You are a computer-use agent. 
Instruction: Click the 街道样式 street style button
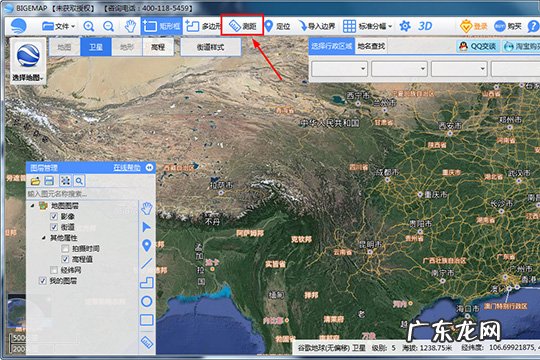[x=210, y=47]
